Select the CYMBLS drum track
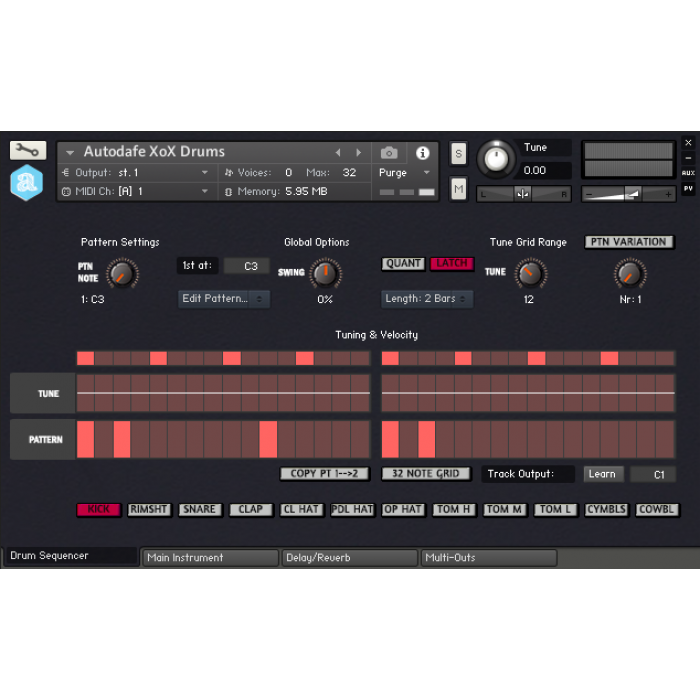700x700 pixels. [607, 510]
